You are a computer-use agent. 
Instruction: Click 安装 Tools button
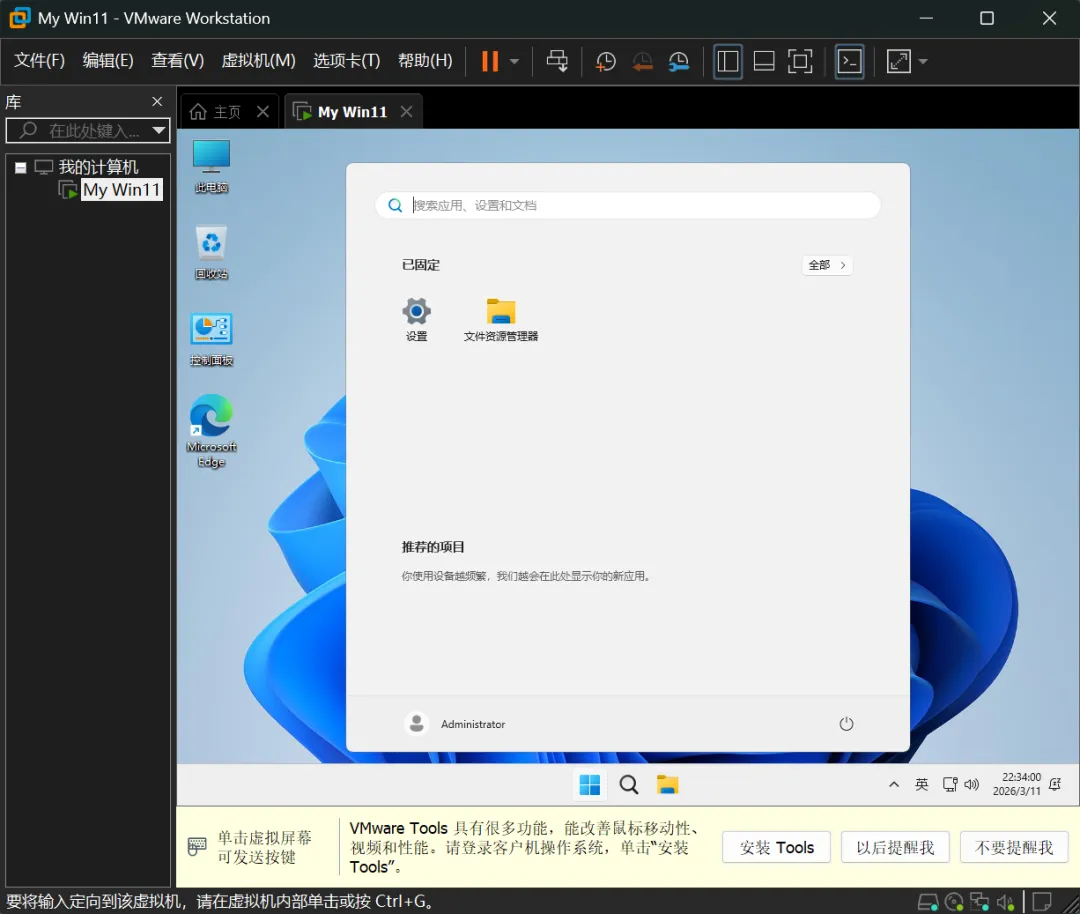(x=776, y=847)
